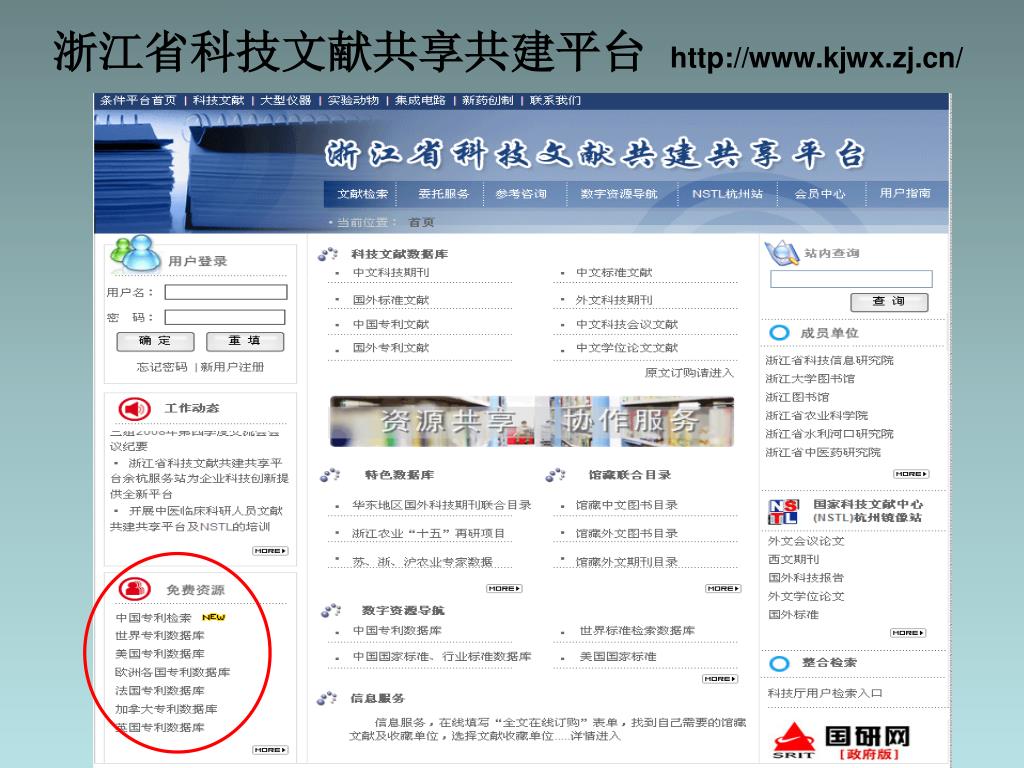
Task: Click the dots icon beside 馆藏联合目录
Action: coord(555,475)
